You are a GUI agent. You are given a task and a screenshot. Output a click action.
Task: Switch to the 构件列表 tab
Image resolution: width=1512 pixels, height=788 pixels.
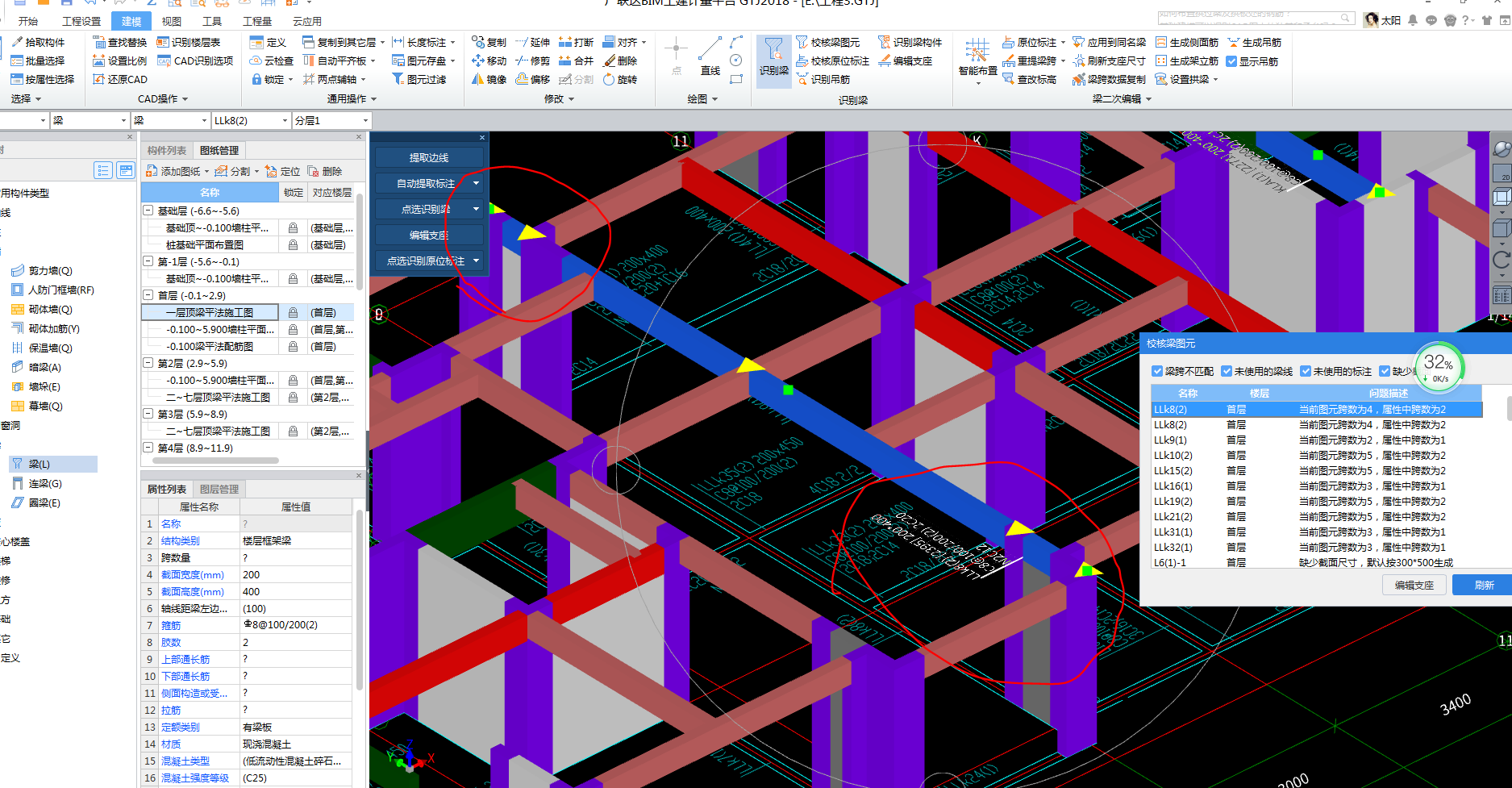point(167,151)
